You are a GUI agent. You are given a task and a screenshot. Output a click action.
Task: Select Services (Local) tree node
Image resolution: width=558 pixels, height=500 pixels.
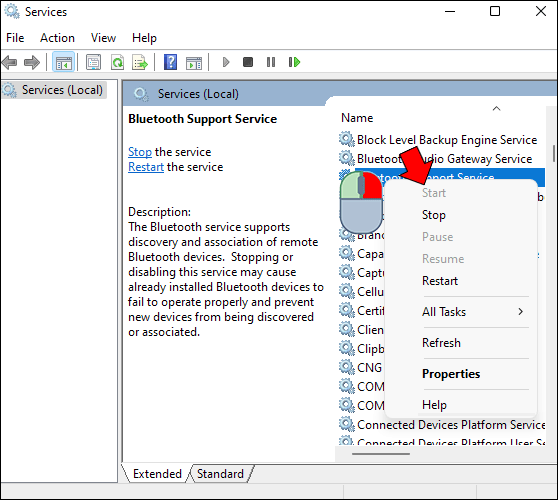coord(54,90)
